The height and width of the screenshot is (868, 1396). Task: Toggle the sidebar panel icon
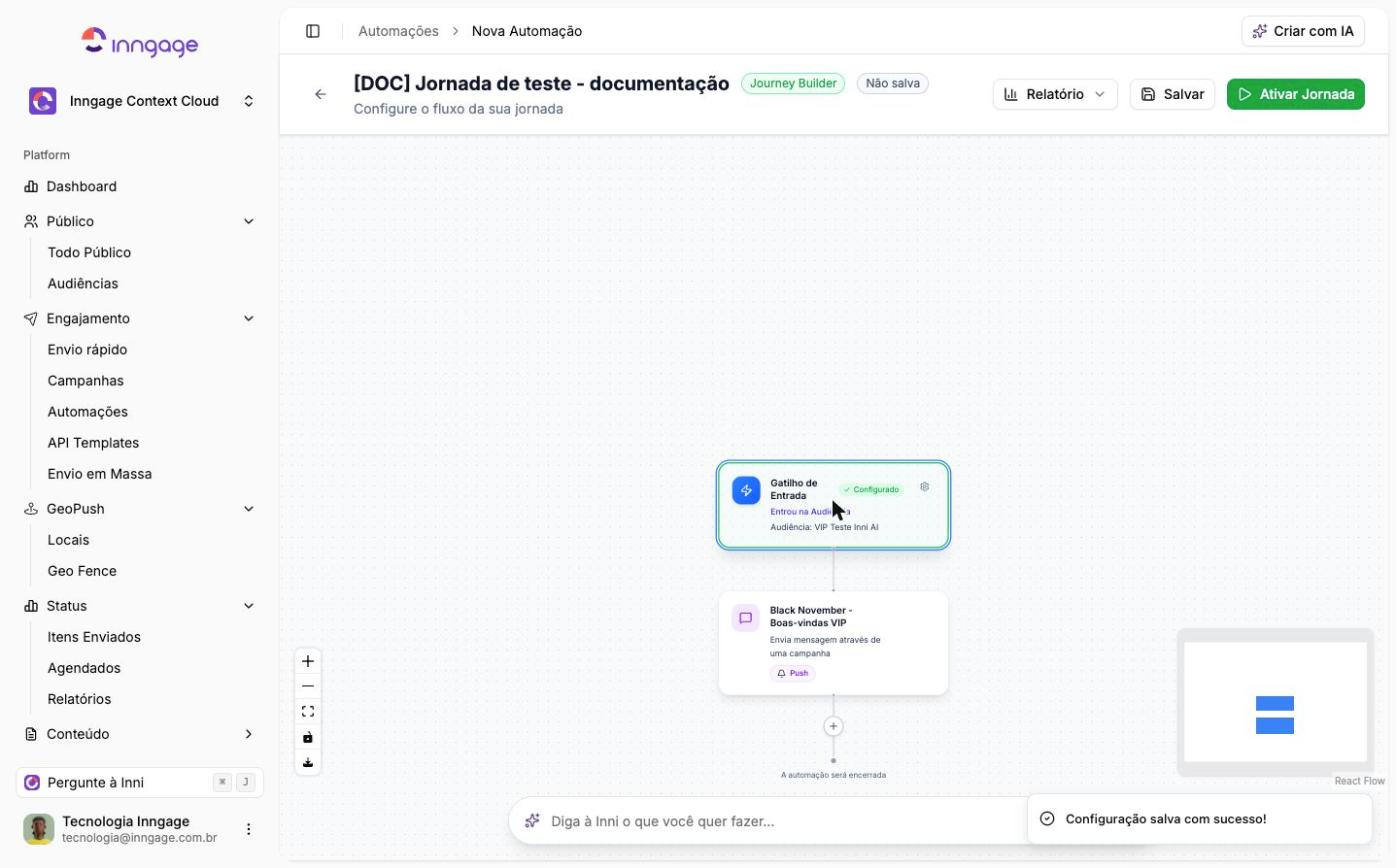click(x=313, y=31)
